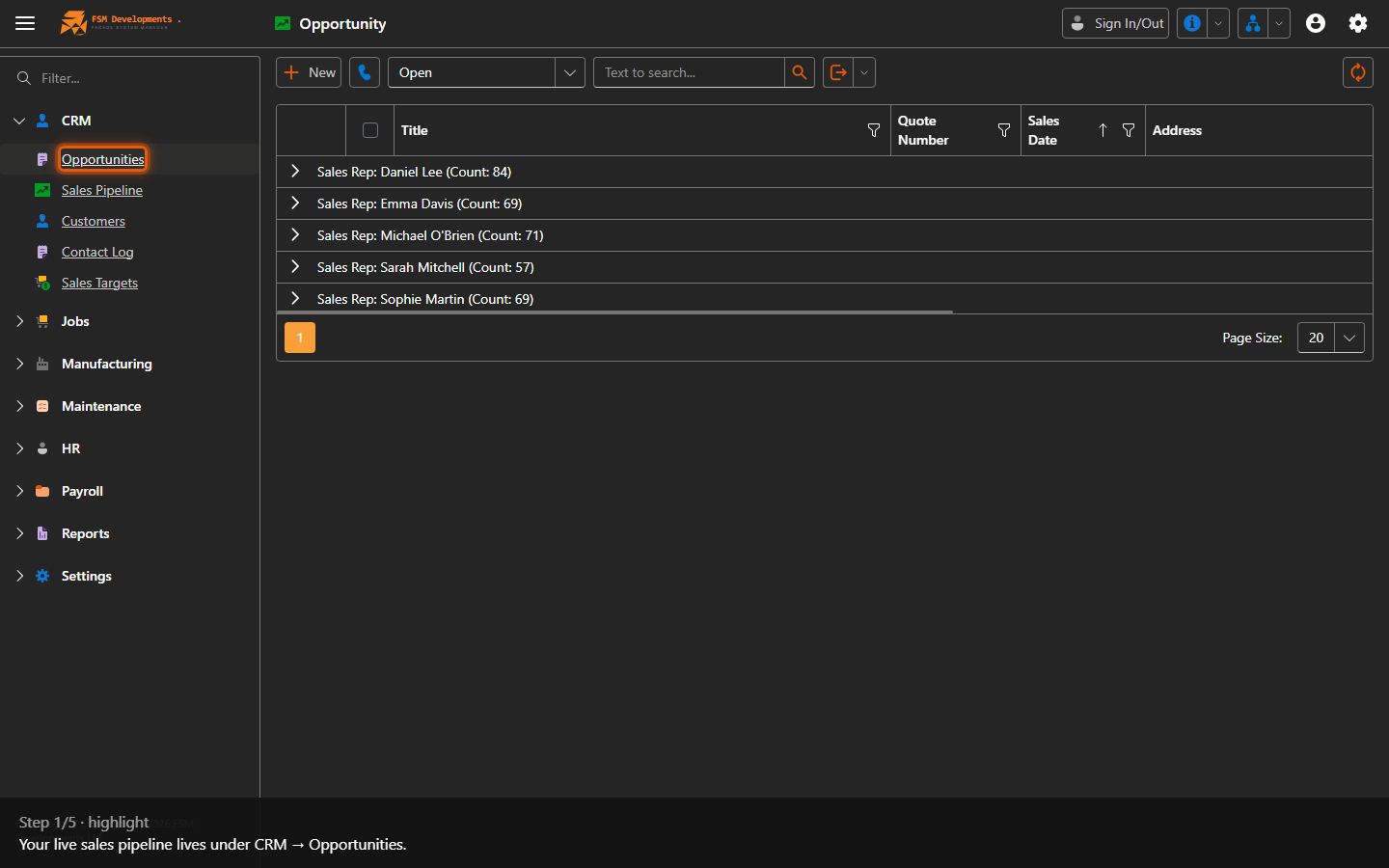Expand the Emma Davis sales rep group
The height and width of the screenshot is (868, 1389).
295,203
